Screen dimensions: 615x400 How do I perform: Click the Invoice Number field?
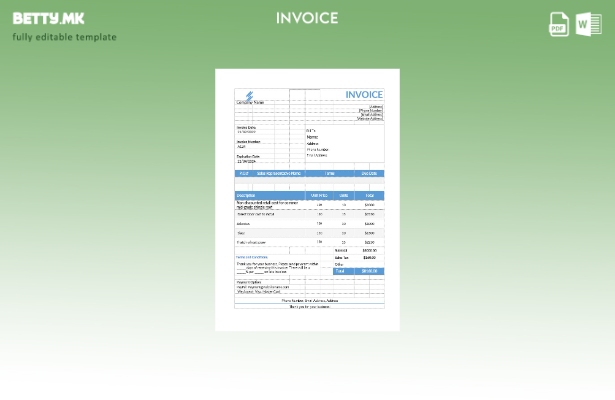[x=248, y=143]
